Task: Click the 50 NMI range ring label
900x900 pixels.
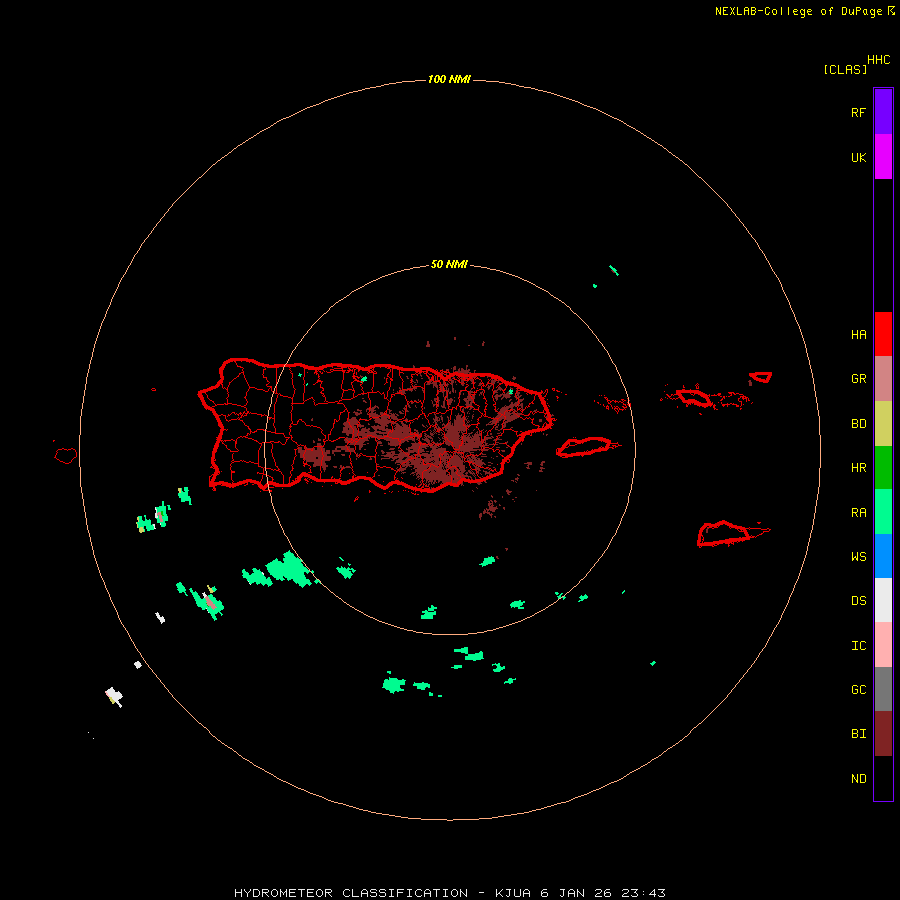Action: (449, 265)
